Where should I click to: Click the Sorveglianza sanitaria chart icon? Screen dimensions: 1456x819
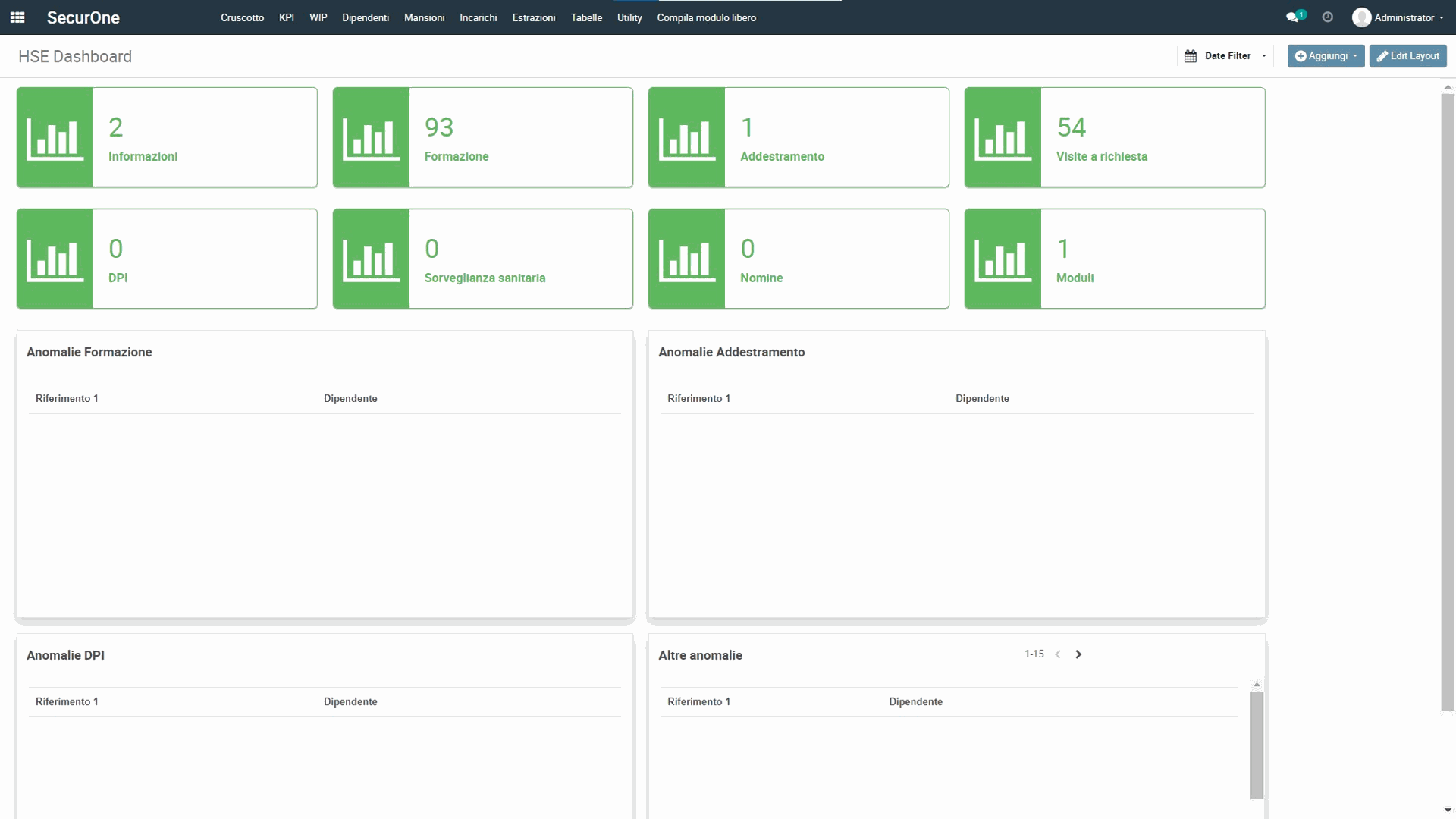pos(371,259)
